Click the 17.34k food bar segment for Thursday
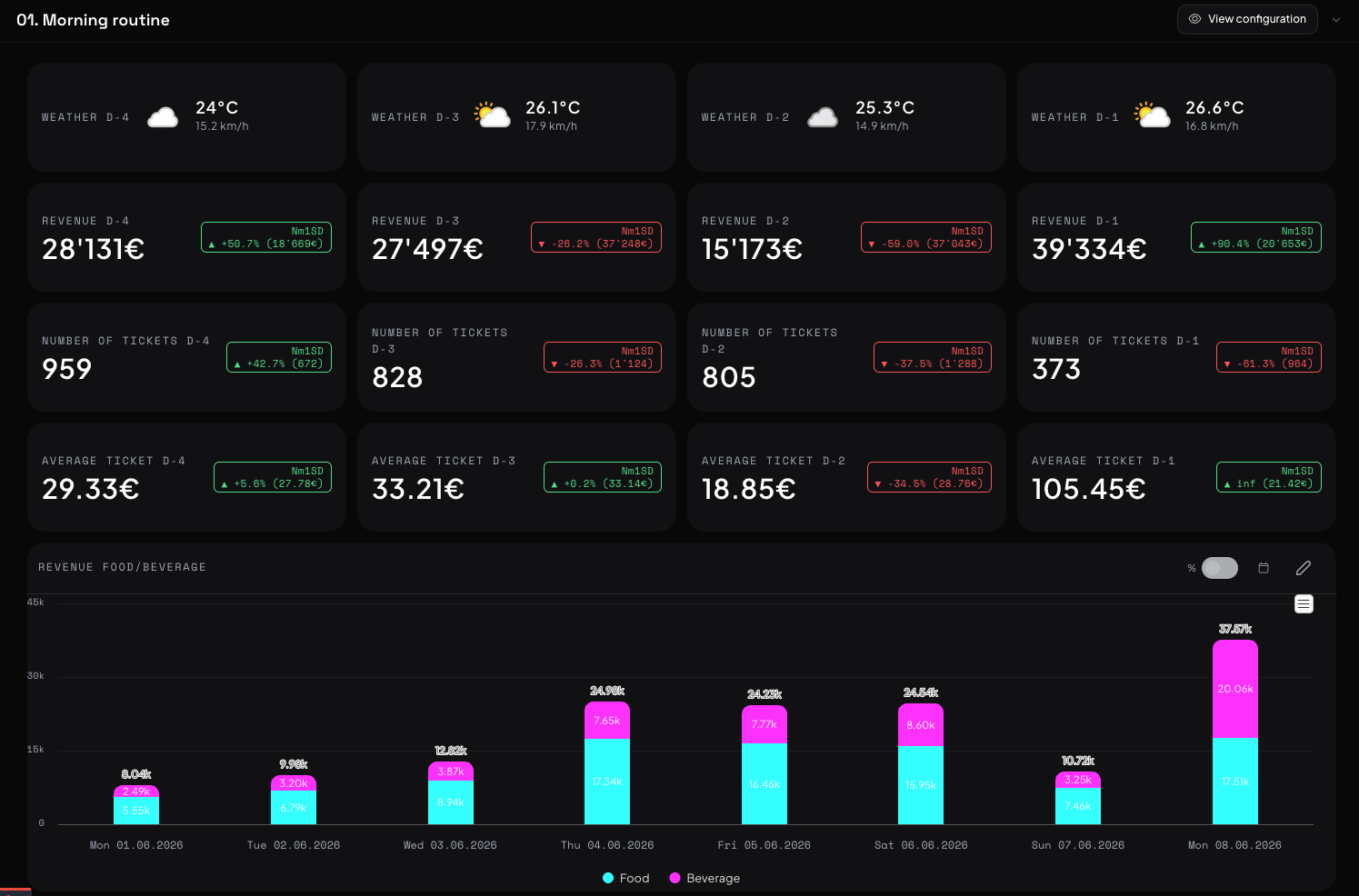Screen dimensions: 1359x896 pos(607,782)
